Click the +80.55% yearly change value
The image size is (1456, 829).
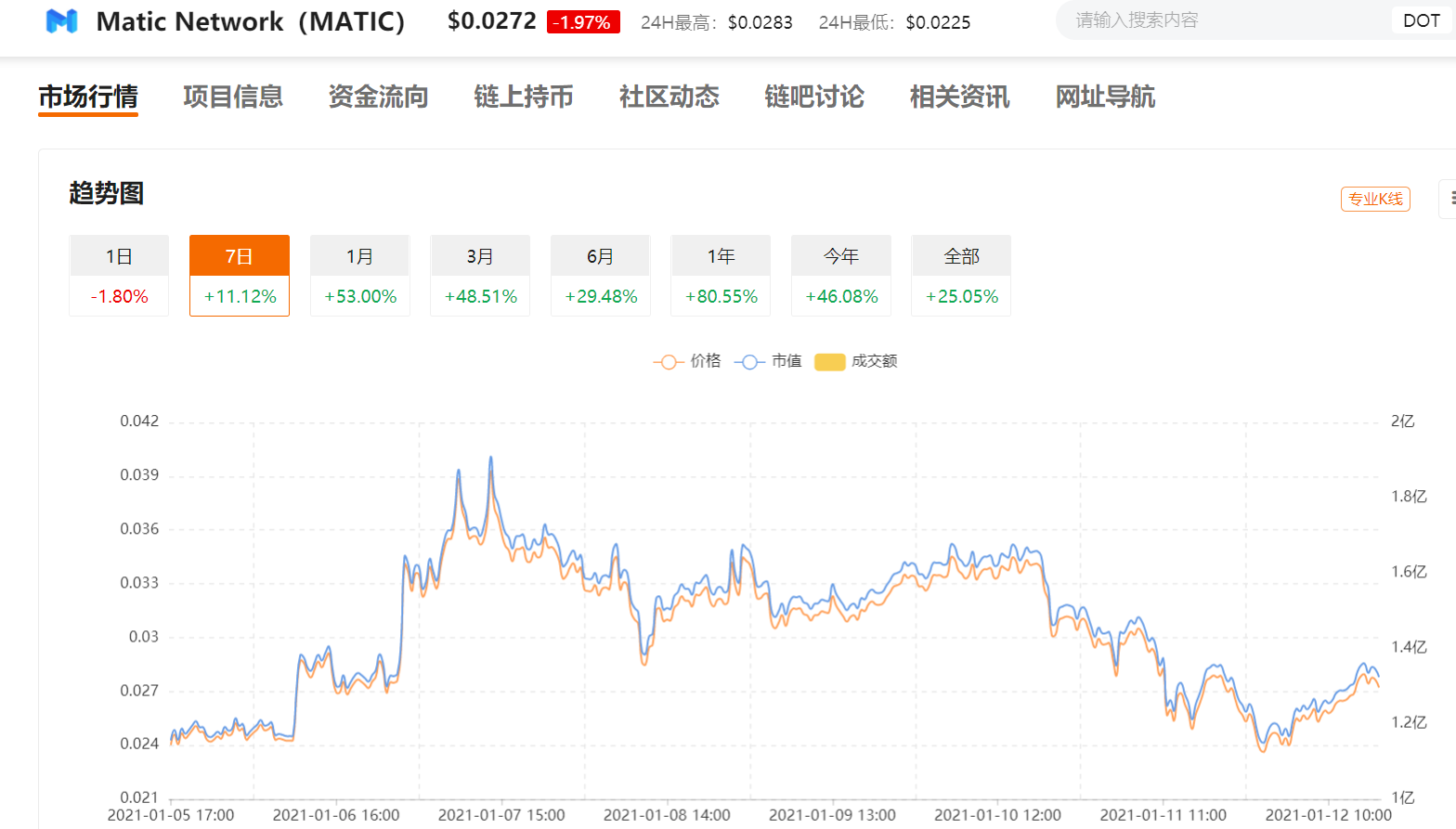(x=721, y=296)
